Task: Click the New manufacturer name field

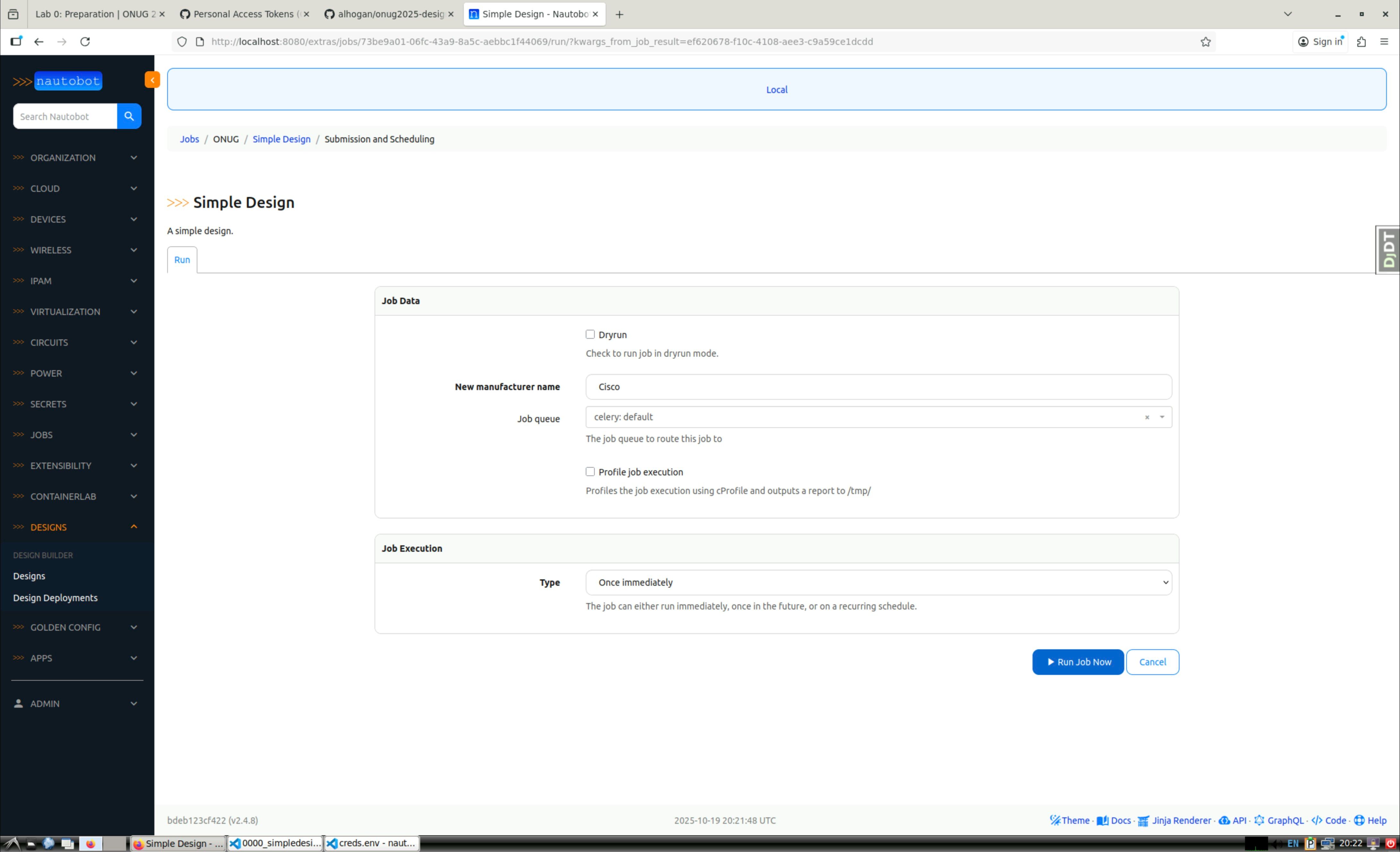Action: [x=878, y=386]
